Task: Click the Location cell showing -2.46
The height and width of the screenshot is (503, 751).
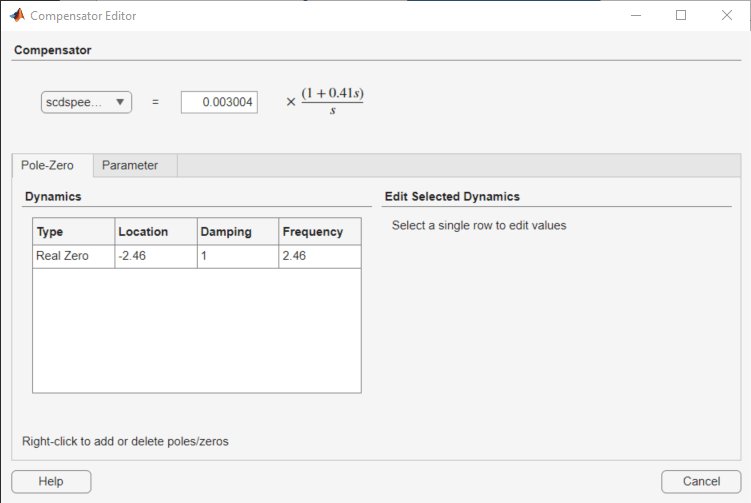Action: tap(155, 256)
